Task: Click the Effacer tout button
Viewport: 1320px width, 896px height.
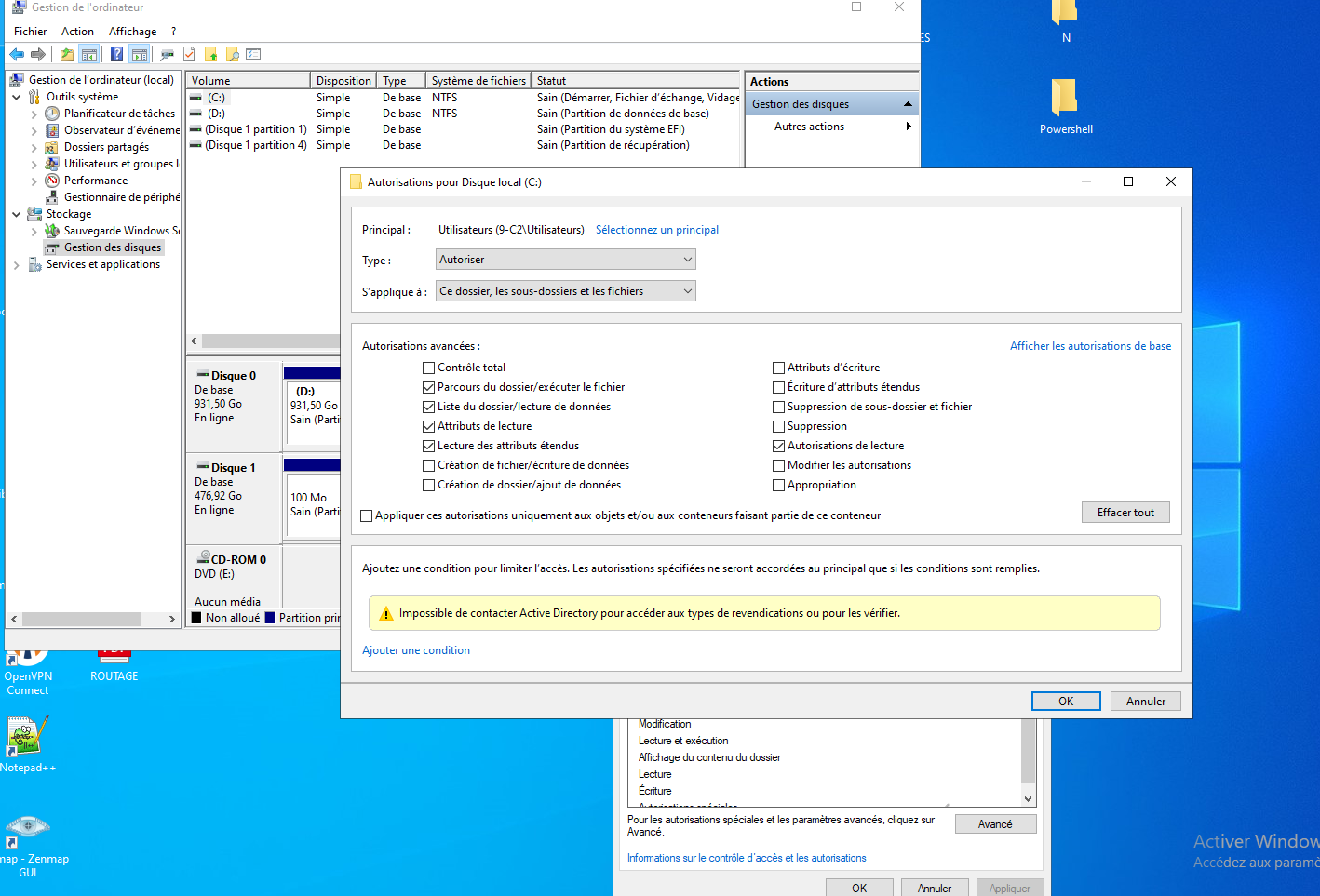Action: coord(1125,513)
